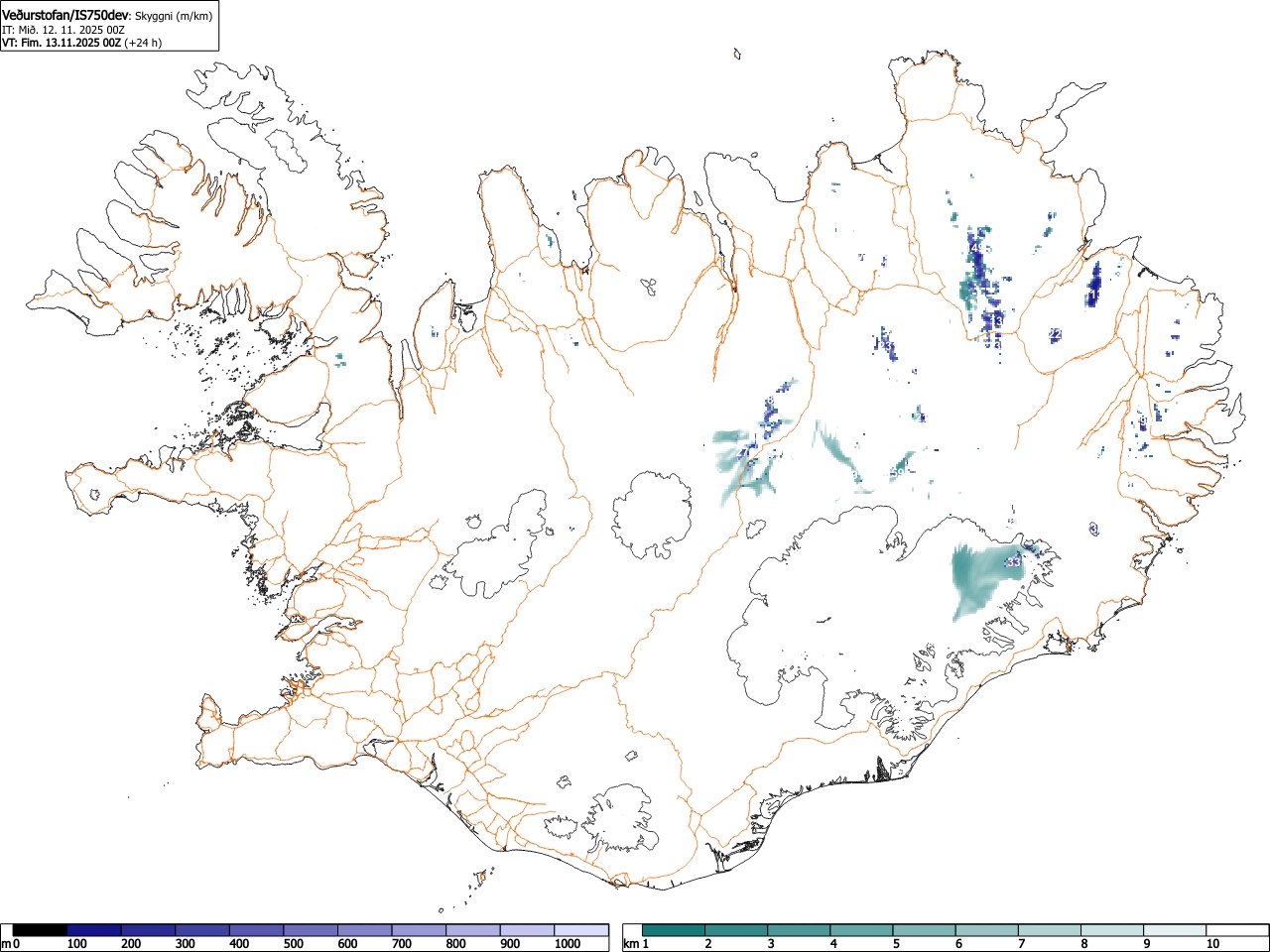The height and width of the screenshot is (952, 1270).
Task: Click the '200' metre legend label
Action: coord(131,944)
